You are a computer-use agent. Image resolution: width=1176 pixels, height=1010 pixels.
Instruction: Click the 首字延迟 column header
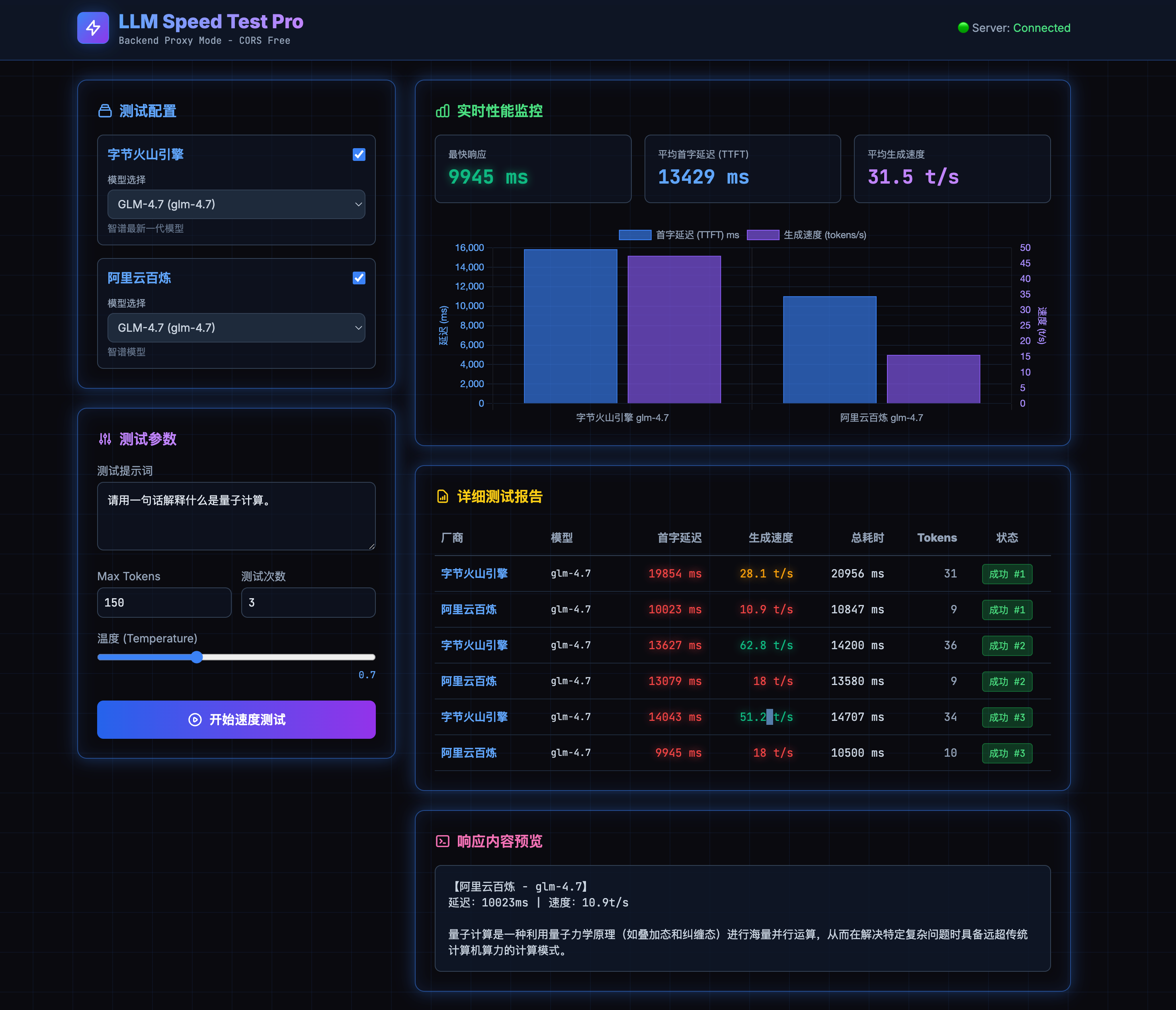(680, 538)
